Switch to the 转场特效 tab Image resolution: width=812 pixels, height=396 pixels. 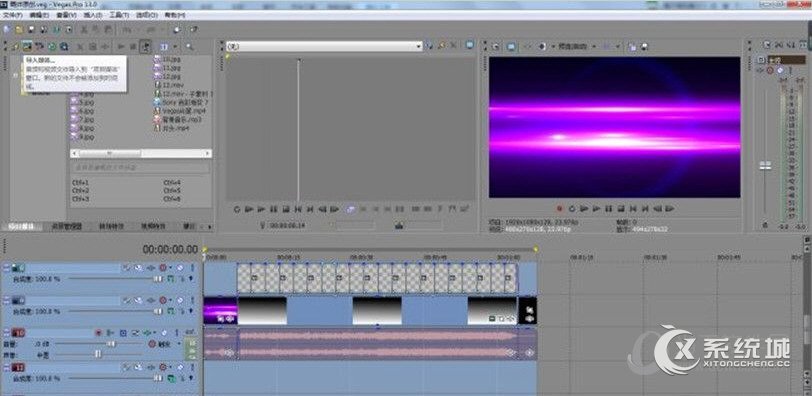(x=111, y=226)
